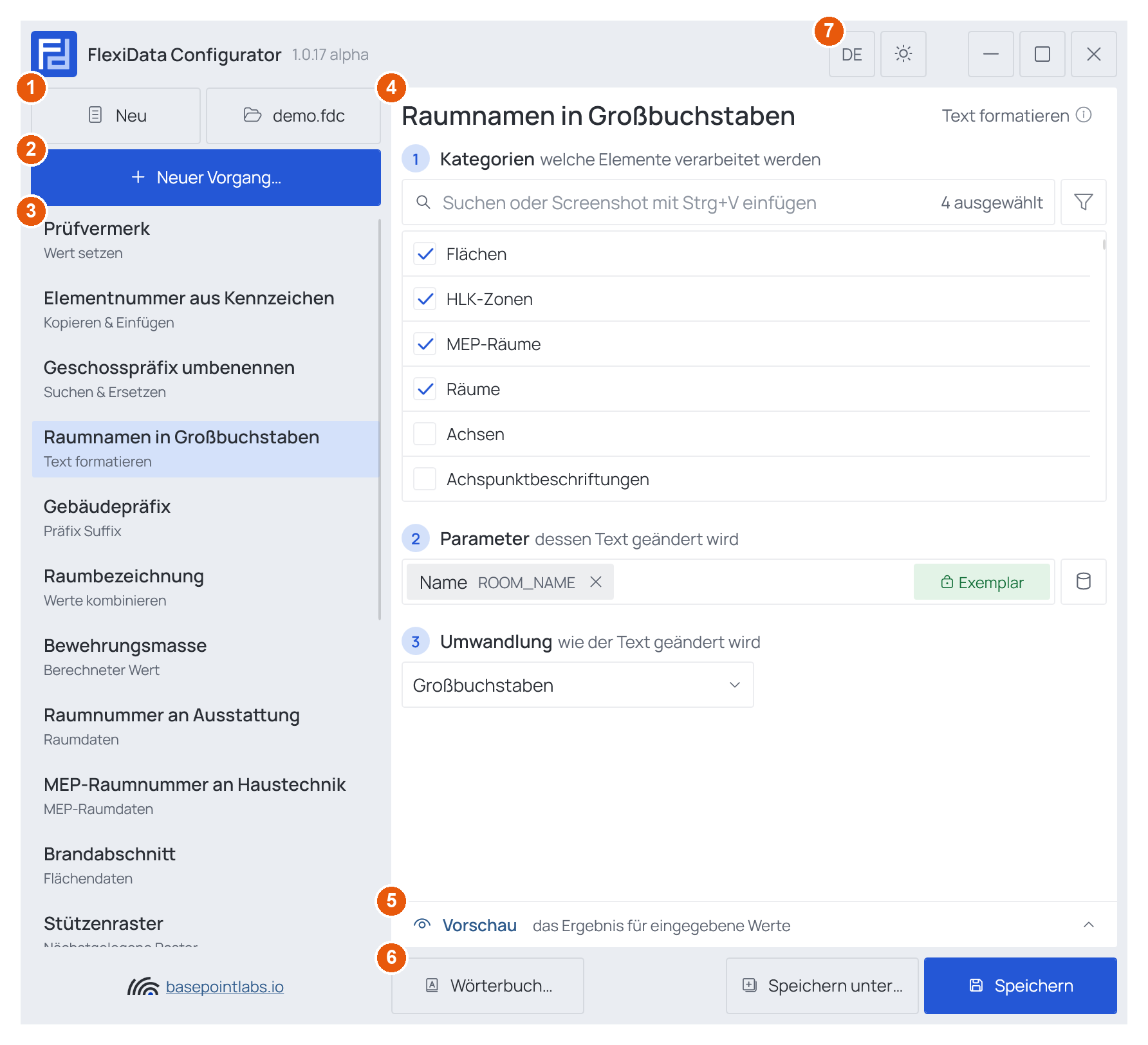
Task: Open the Großbuchstaben conversion dropdown
Action: [x=577, y=685]
